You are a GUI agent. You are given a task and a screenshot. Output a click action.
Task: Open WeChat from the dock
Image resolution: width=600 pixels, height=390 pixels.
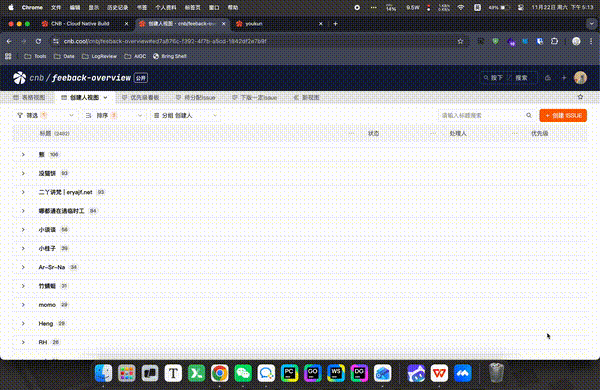pyautogui.click(x=243, y=373)
